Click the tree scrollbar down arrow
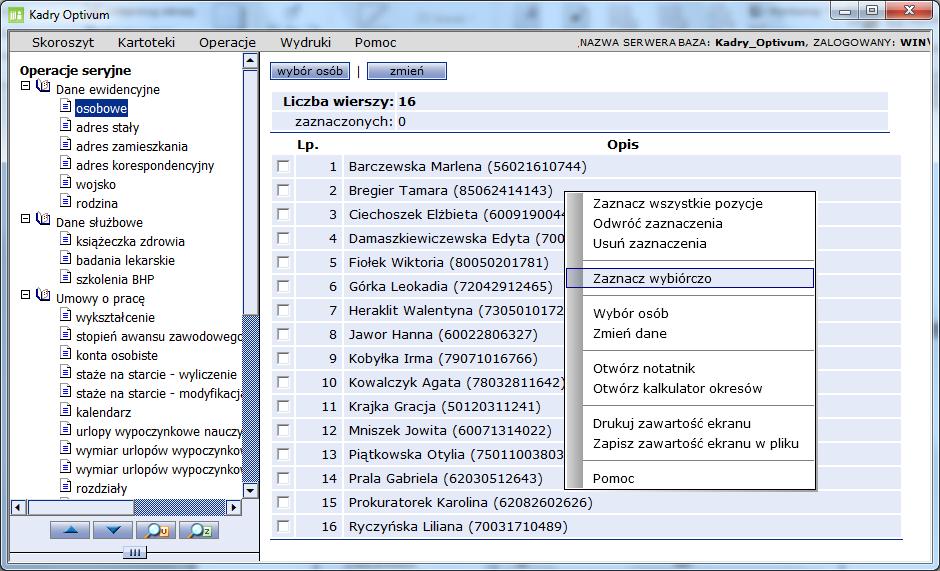 pos(250,490)
